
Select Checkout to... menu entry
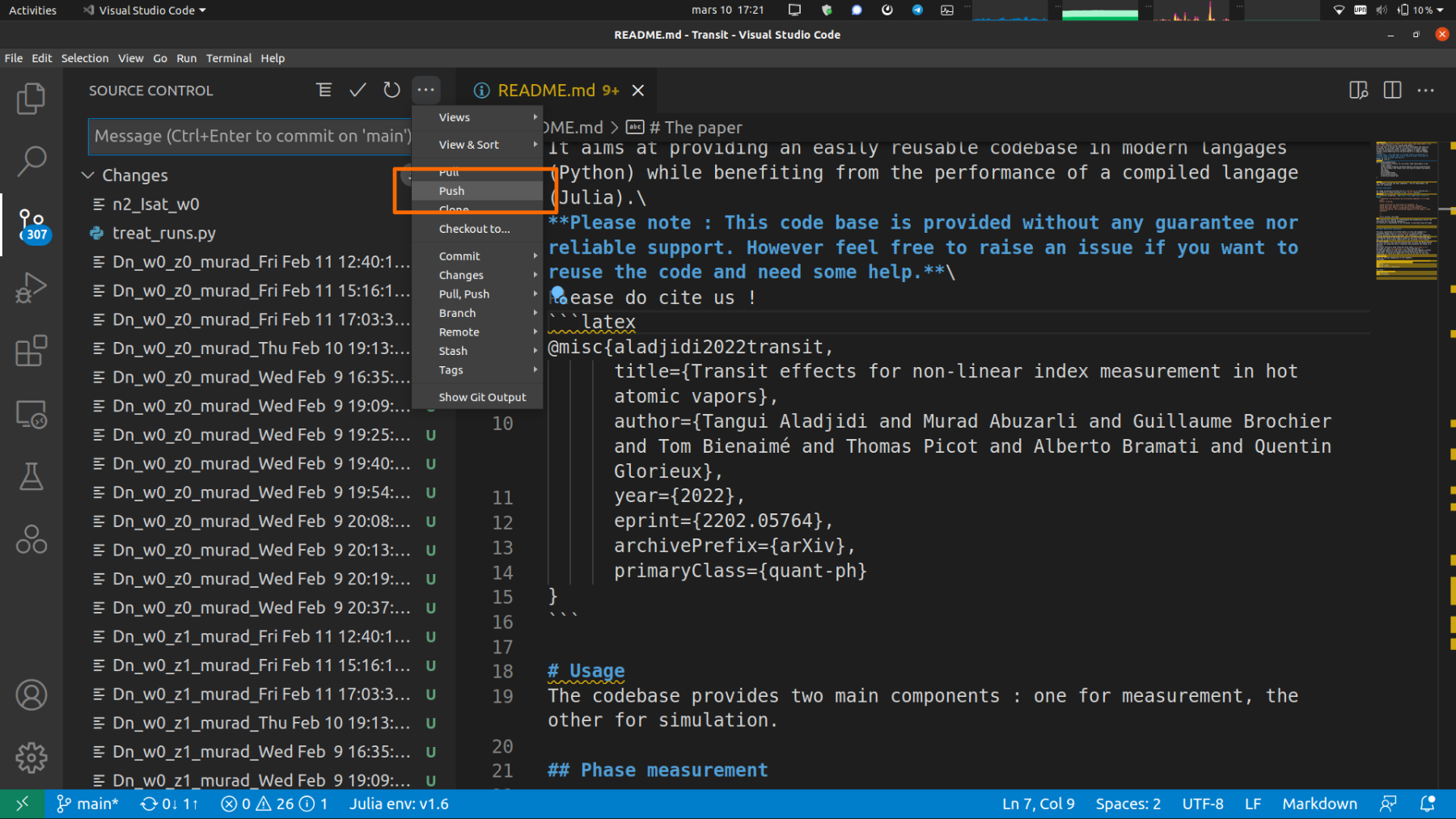(x=477, y=229)
